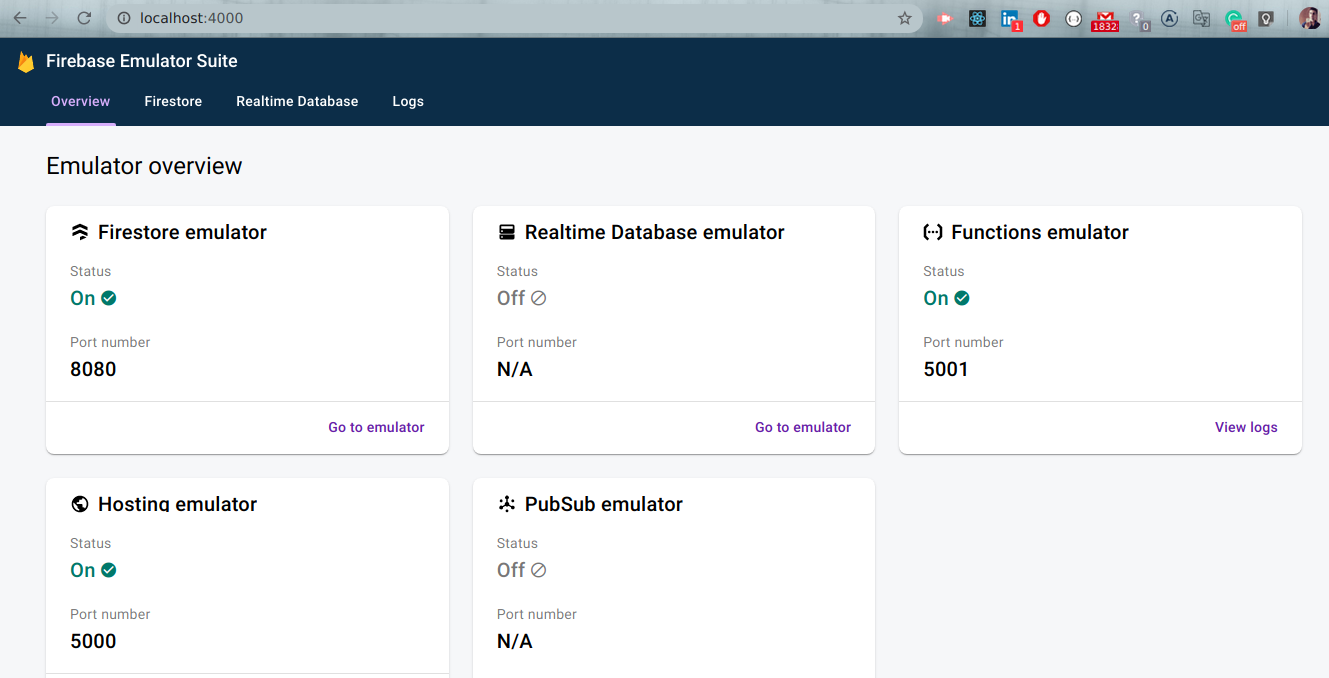Open the LinkedIn extension icon
The width and height of the screenshot is (1329, 678).
[x=1010, y=19]
